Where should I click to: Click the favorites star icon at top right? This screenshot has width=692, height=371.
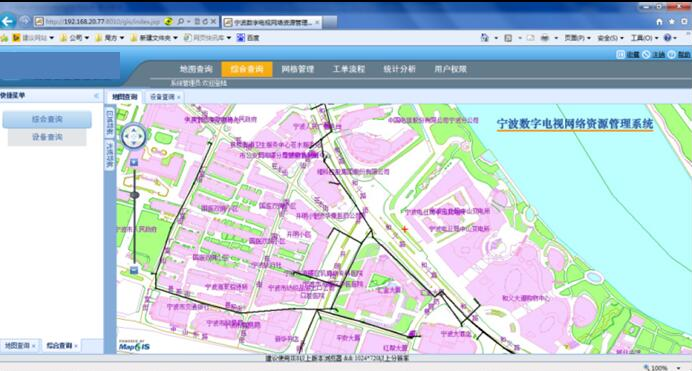672,21
